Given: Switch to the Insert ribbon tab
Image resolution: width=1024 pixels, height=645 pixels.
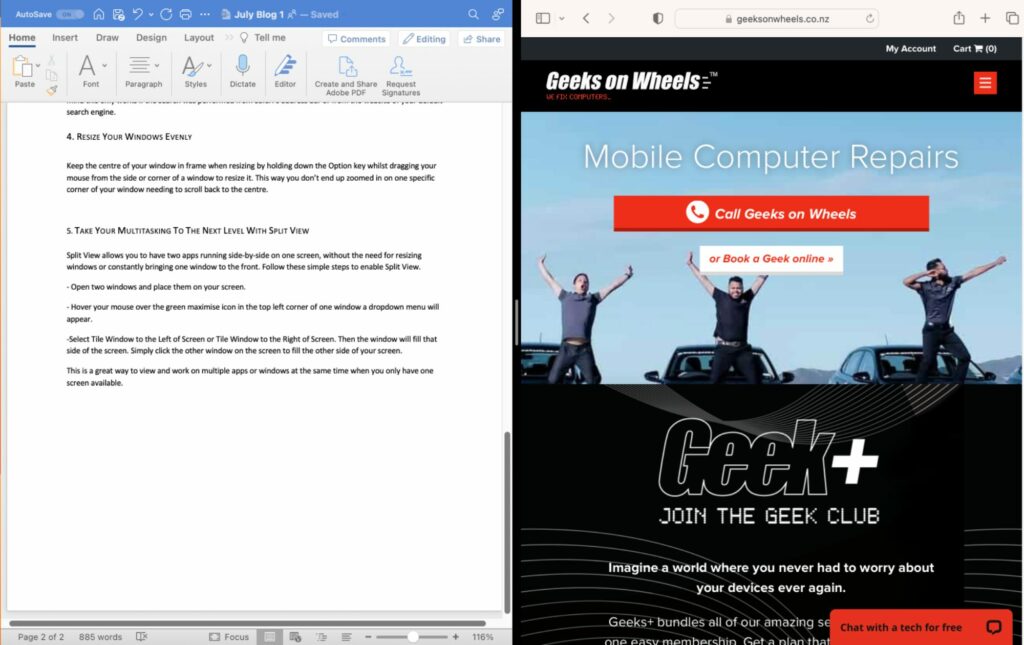Looking at the screenshot, I should [x=64, y=37].
